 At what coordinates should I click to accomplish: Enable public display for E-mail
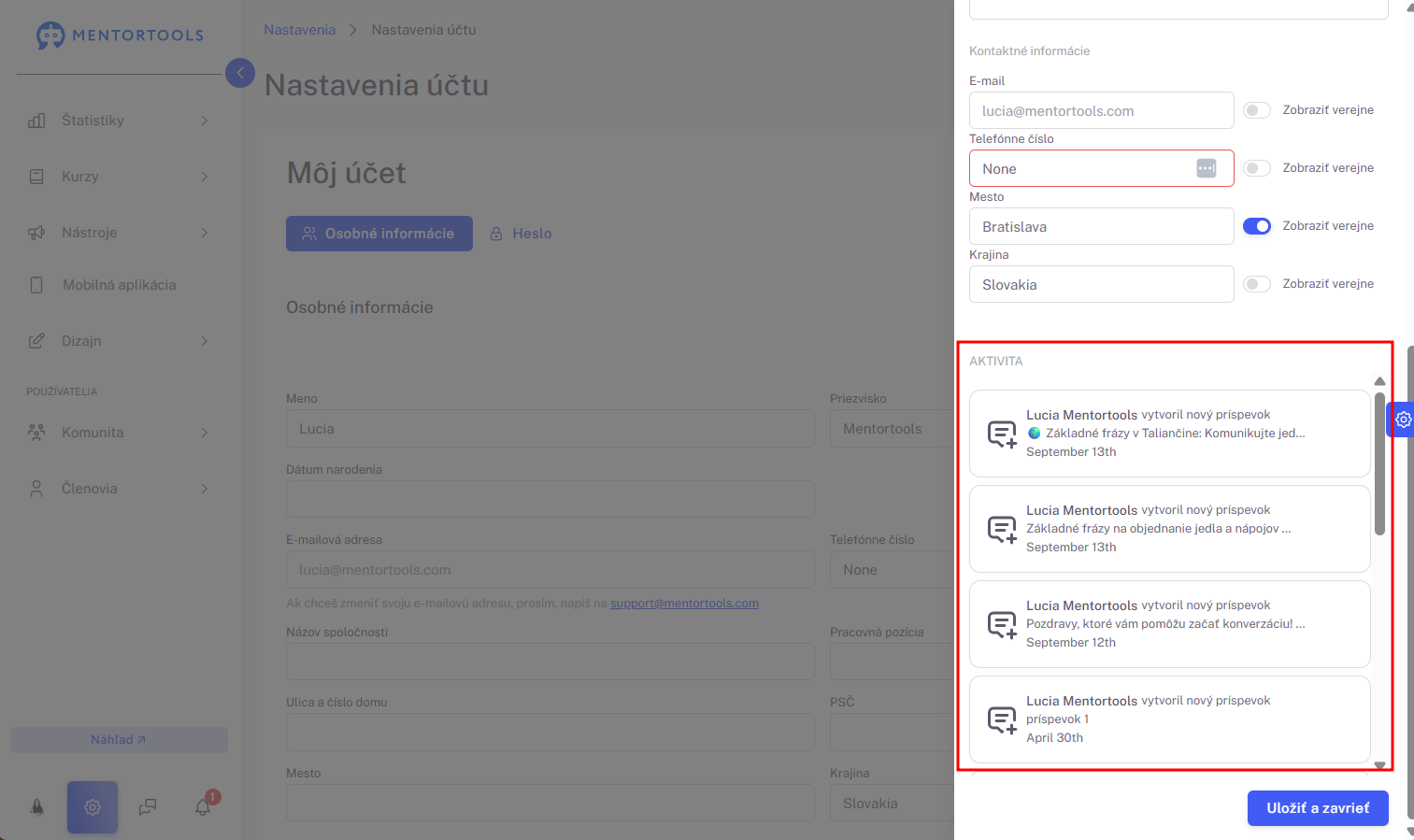[1257, 110]
